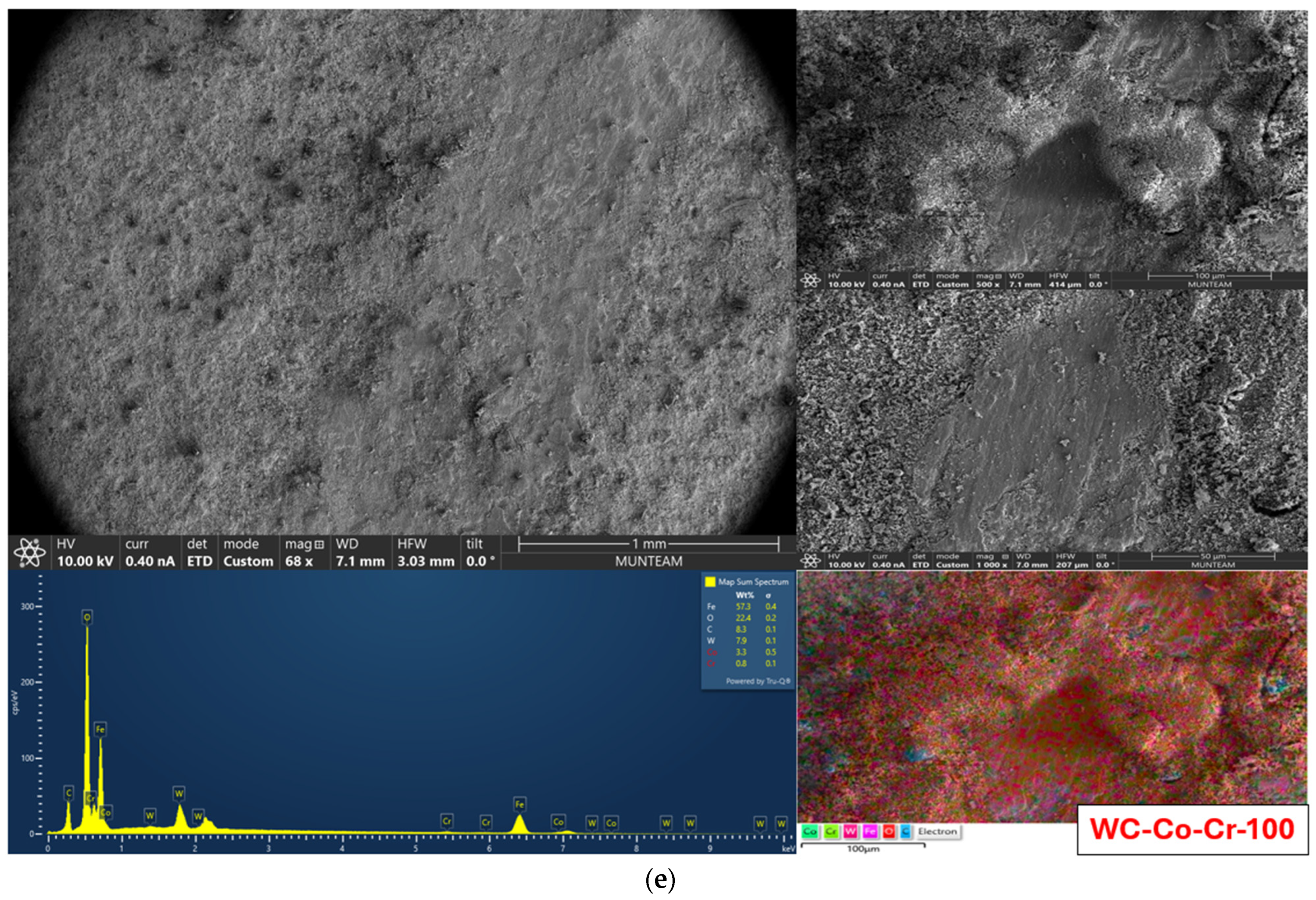1316x900 pixels.
Task: Click the red Co 3.3 row in the Wt% table
Action: (x=742, y=652)
